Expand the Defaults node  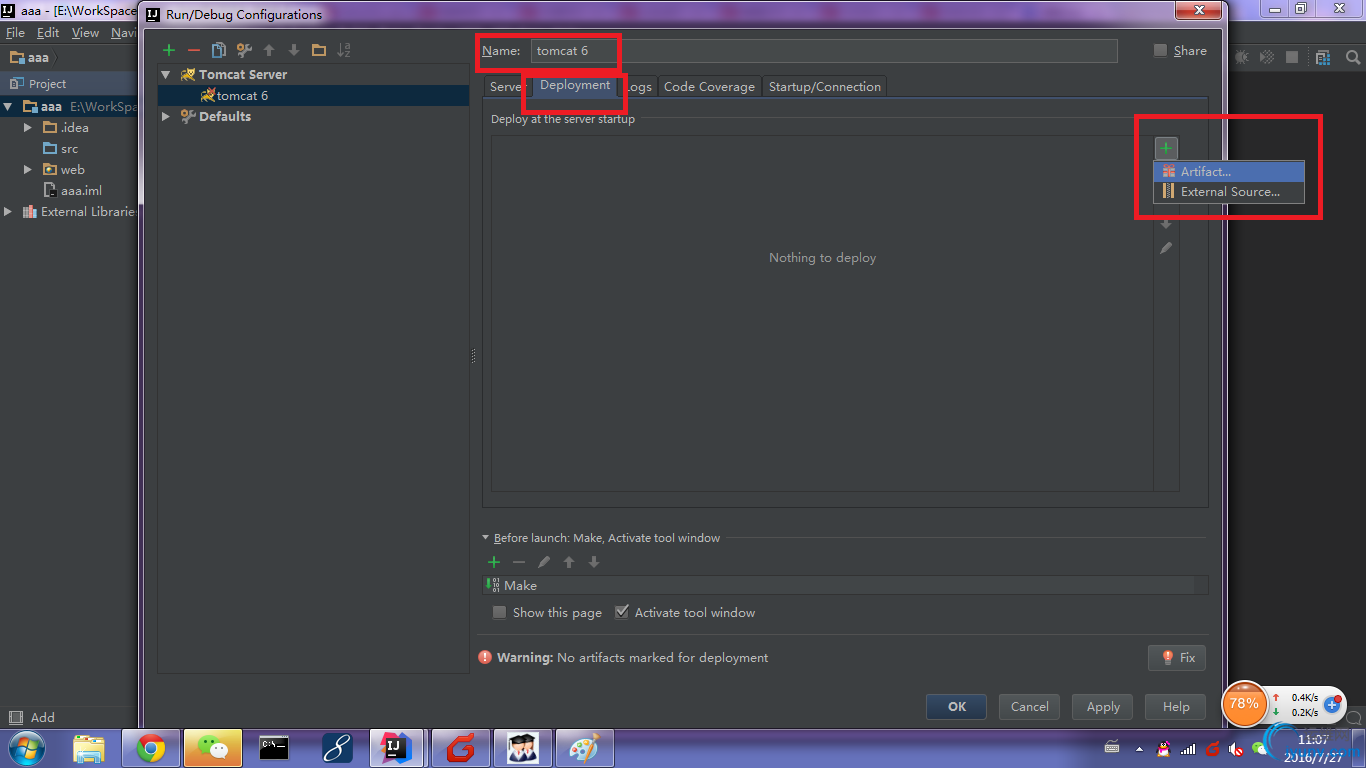point(166,117)
